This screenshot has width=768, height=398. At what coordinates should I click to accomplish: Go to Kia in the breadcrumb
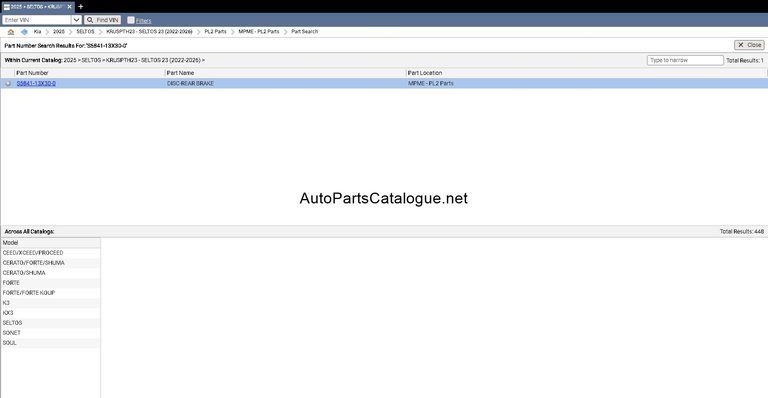(x=37, y=31)
